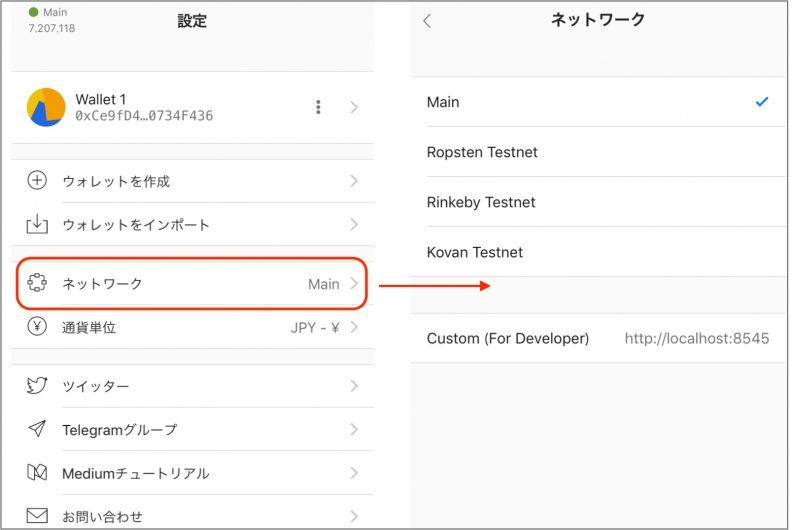This screenshot has width=800, height=530.
Task: Click the Wallet 1 name
Action: (x=101, y=99)
